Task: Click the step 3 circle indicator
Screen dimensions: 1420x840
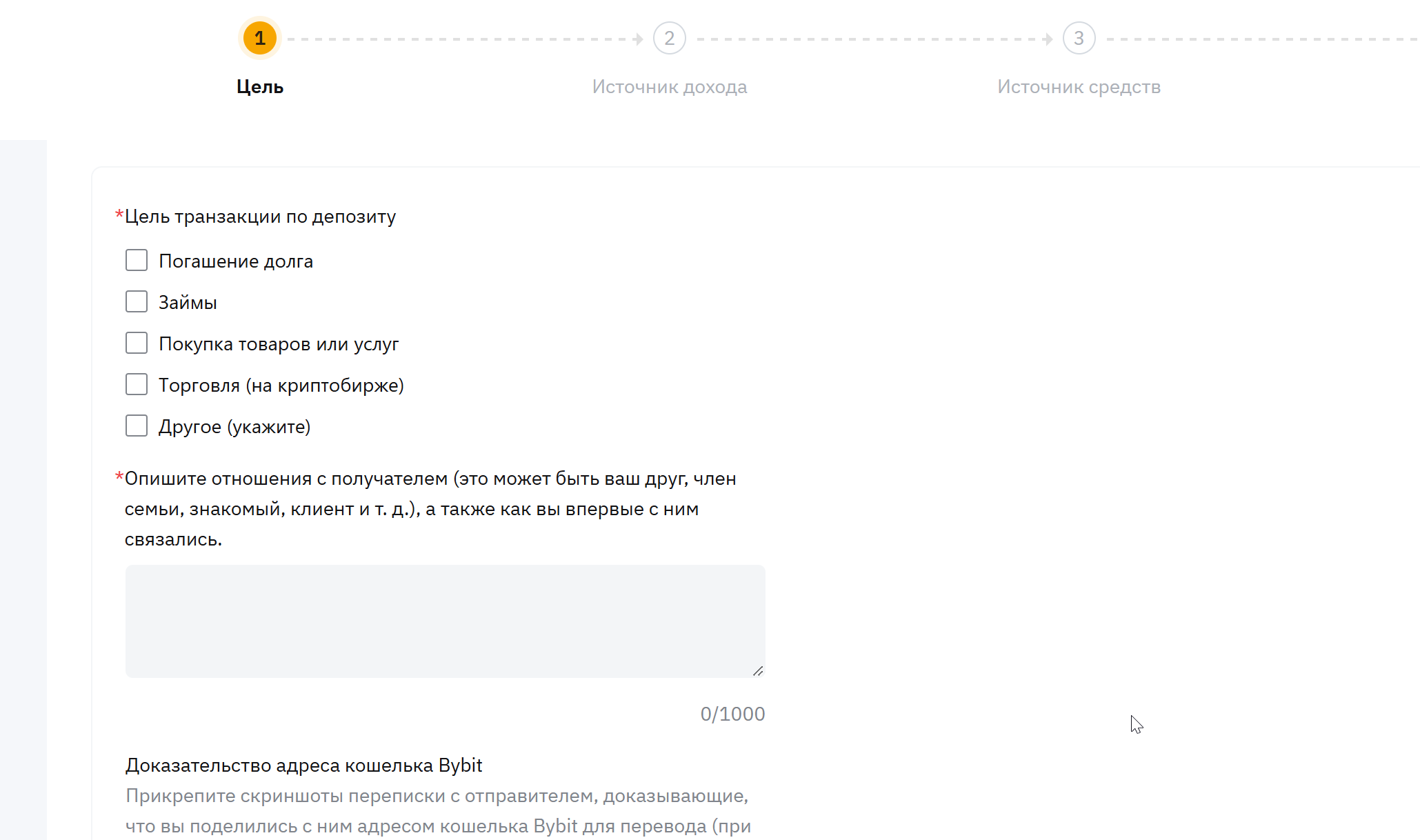Action: pos(1079,38)
